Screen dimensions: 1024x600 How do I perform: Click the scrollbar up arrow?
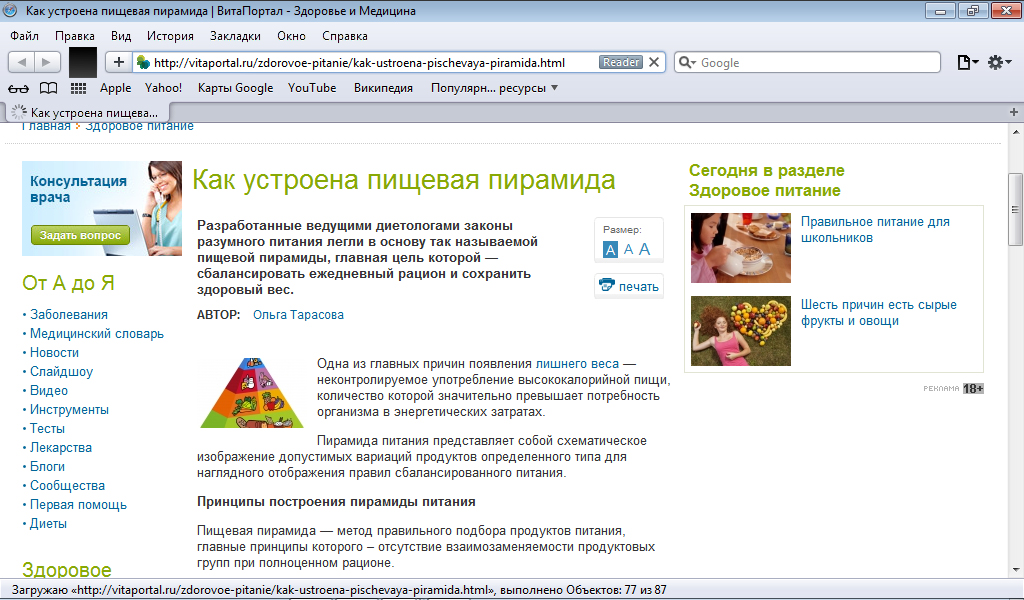[x=1016, y=131]
